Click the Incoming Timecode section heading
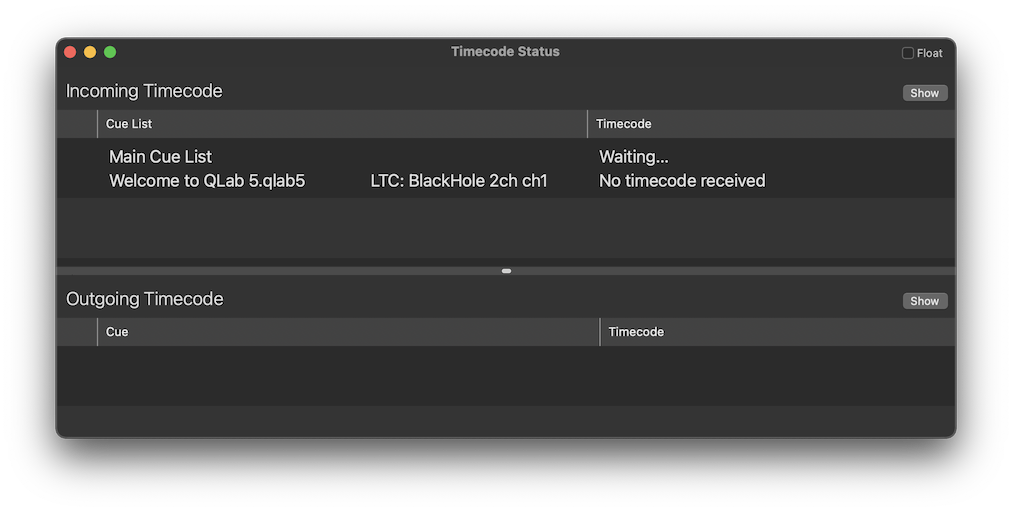Image resolution: width=1012 pixels, height=512 pixels. pyautogui.click(x=144, y=91)
